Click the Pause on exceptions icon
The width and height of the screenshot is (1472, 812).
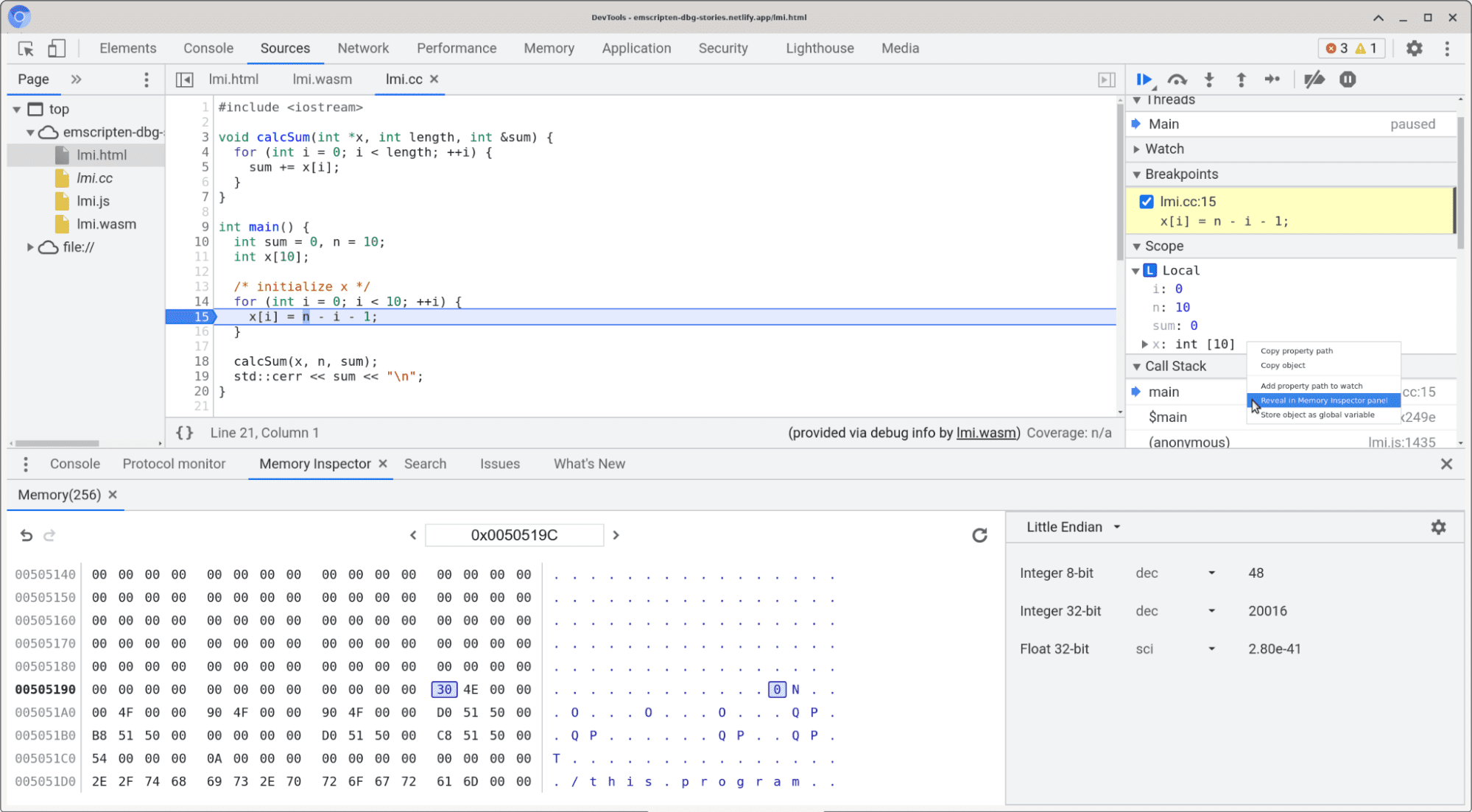click(1349, 79)
